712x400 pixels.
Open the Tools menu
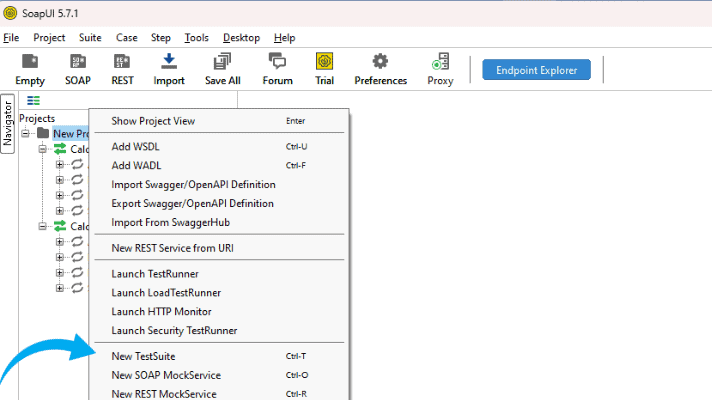tap(196, 38)
